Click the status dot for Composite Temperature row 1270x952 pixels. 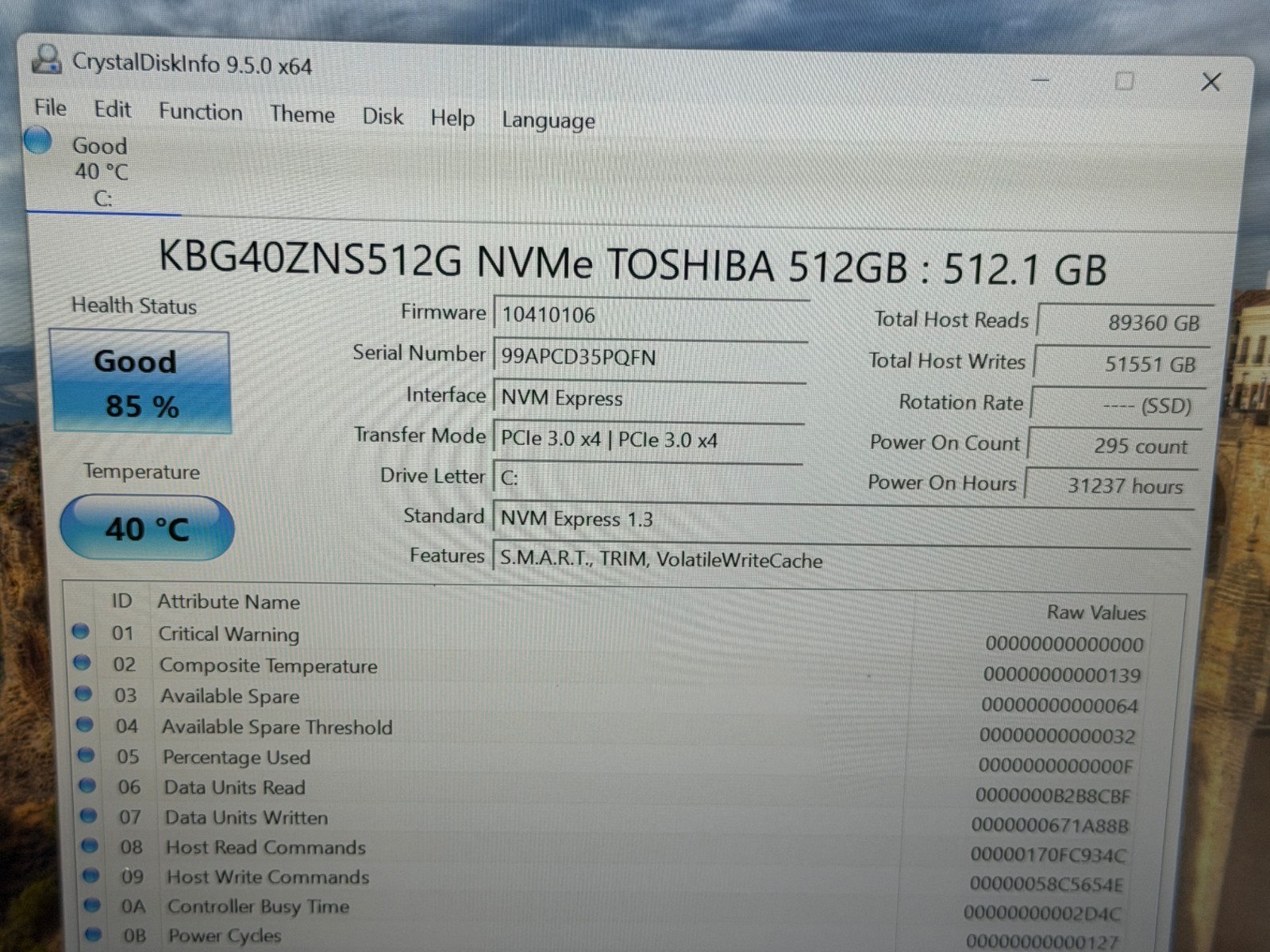tap(82, 662)
